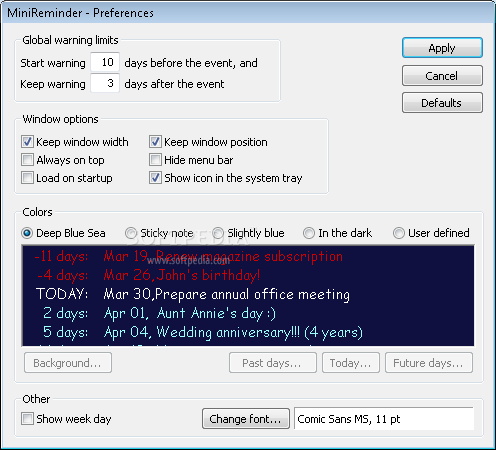The height and width of the screenshot is (450, 496).
Task: Click the MiniReminder - Preferences title bar
Action: [x=248, y=13]
